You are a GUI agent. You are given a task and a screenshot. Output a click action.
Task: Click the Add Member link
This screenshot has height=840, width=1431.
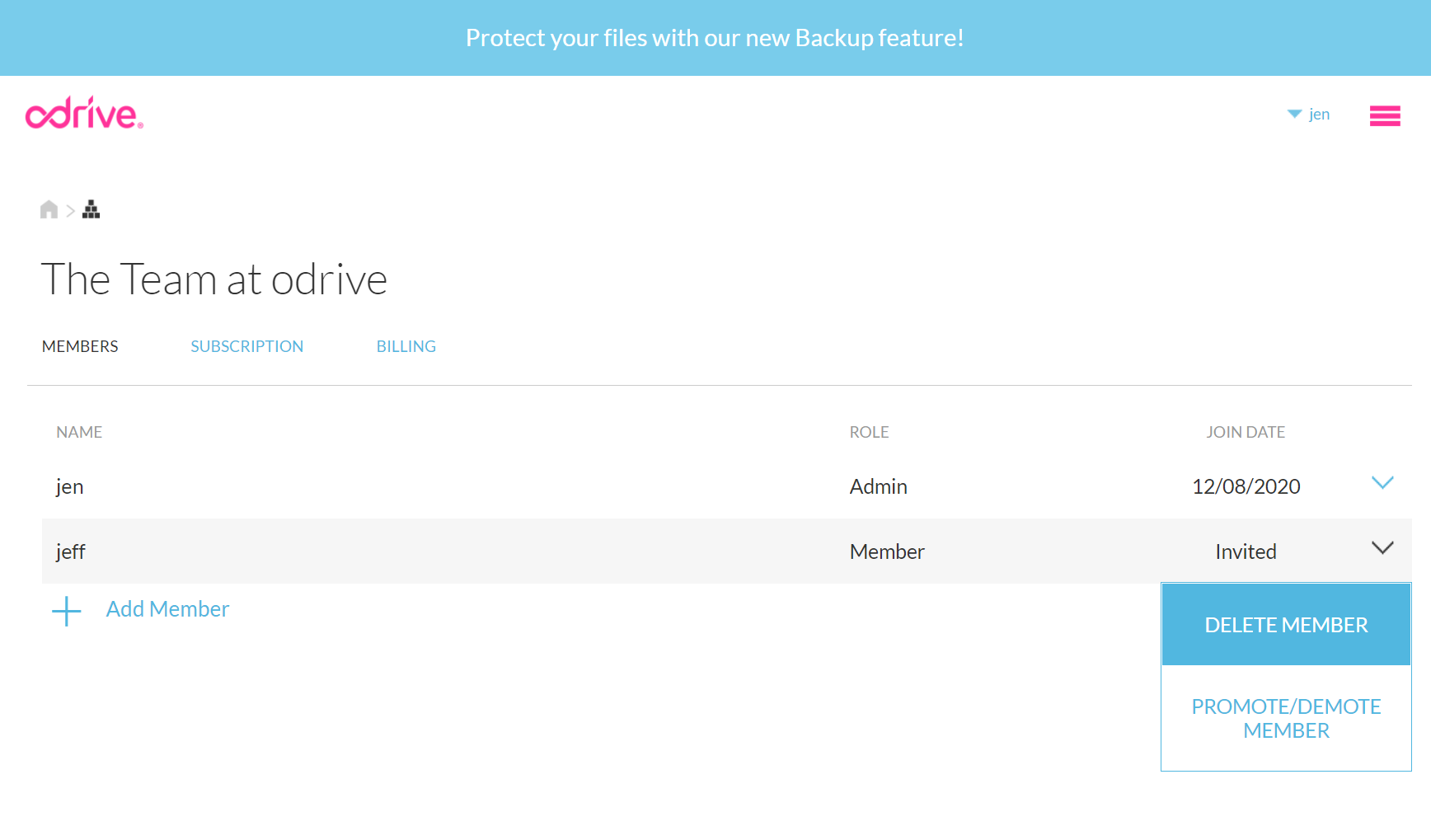[x=167, y=609]
